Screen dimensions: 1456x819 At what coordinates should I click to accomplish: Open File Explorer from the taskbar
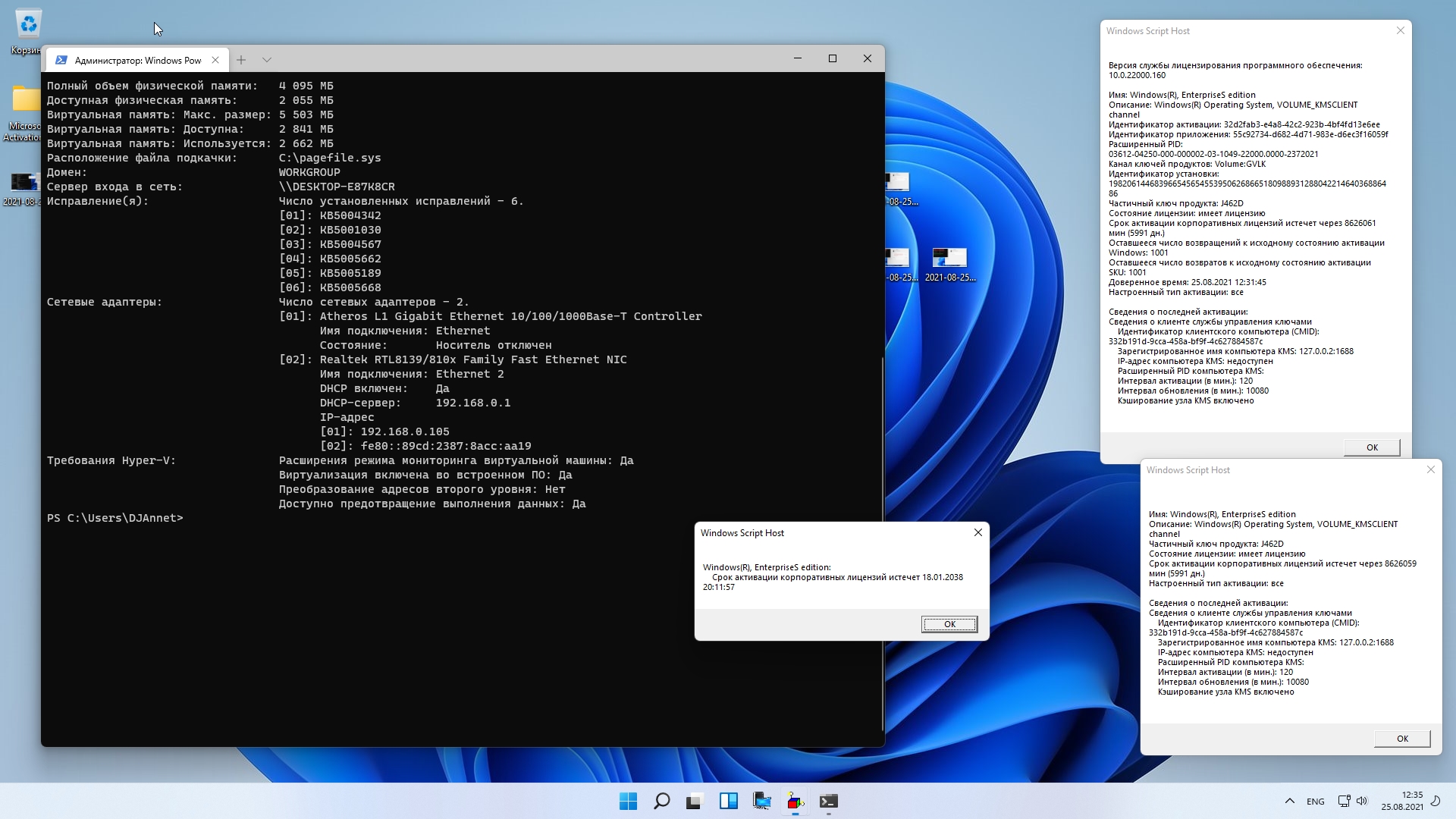click(x=762, y=801)
